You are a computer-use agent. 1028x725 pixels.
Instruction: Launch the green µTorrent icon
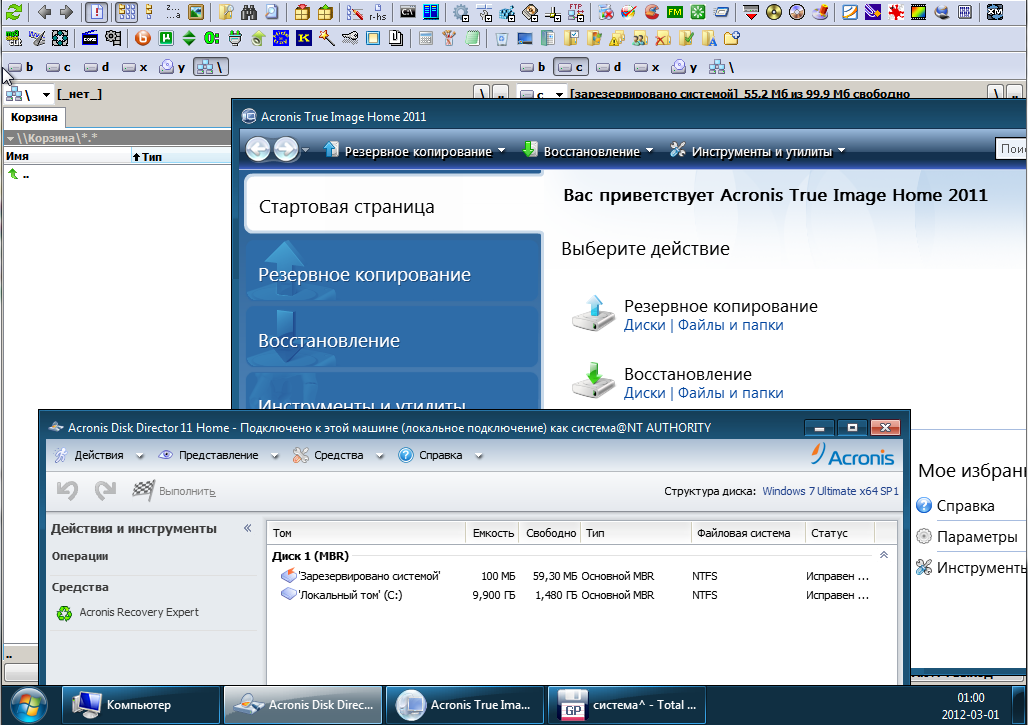(166, 39)
